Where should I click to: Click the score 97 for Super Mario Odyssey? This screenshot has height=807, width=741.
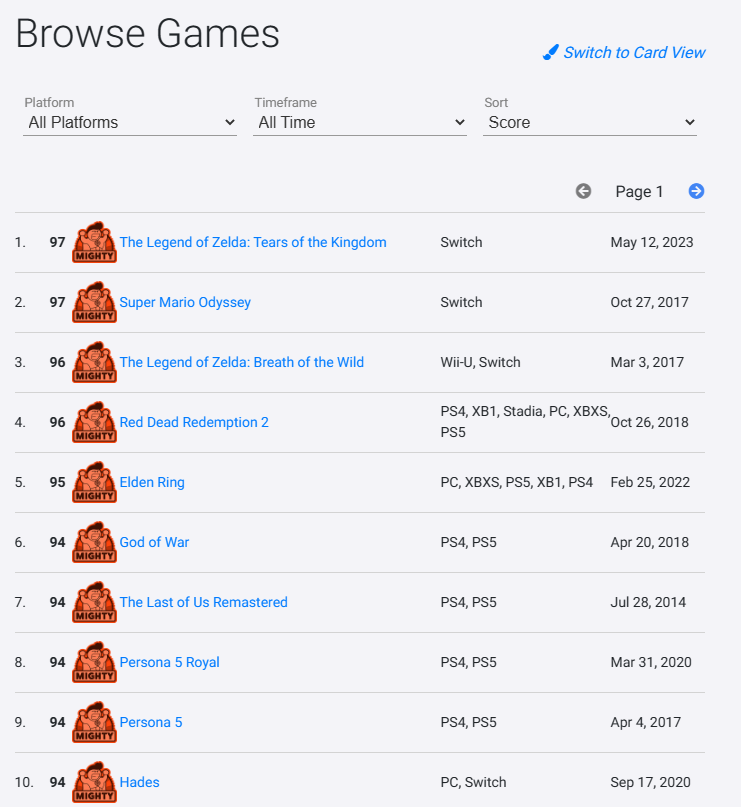point(58,302)
